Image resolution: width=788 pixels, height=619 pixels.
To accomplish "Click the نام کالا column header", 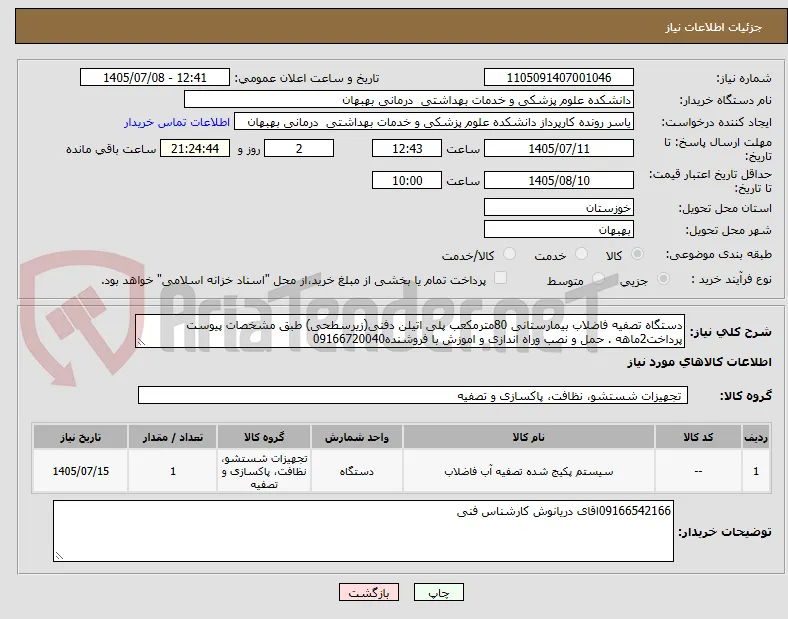I will (x=529, y=437).
